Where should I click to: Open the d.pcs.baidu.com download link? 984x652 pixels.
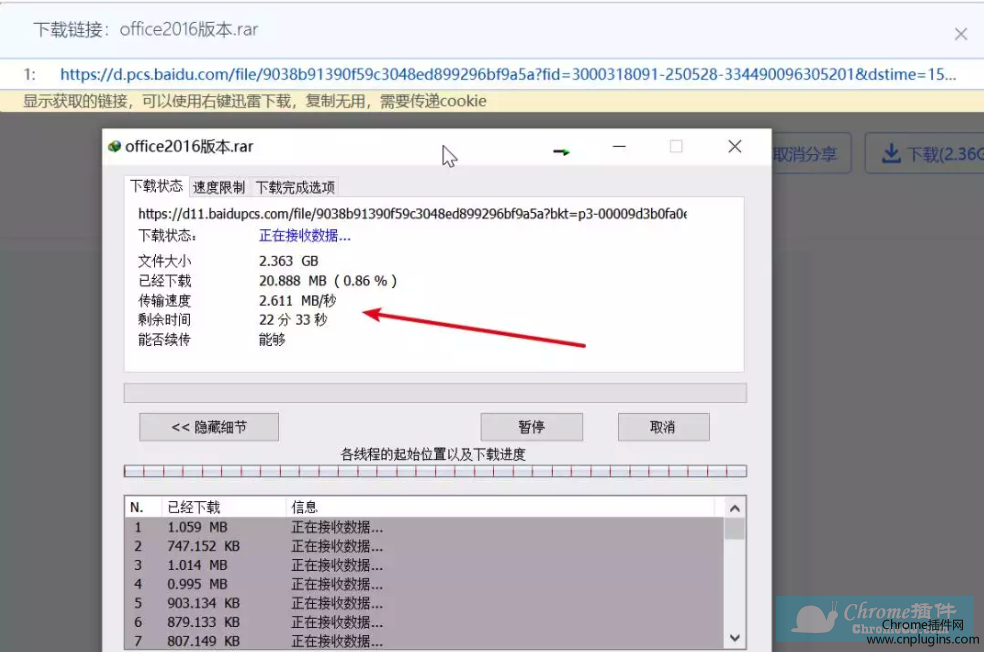pos(508,75)
